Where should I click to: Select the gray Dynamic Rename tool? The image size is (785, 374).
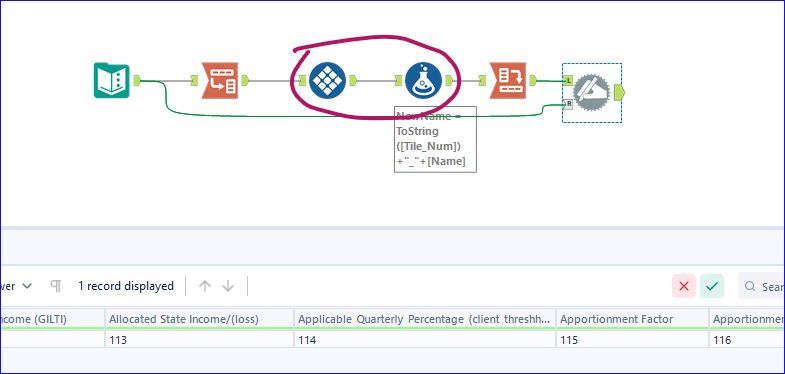click(591, 92)
